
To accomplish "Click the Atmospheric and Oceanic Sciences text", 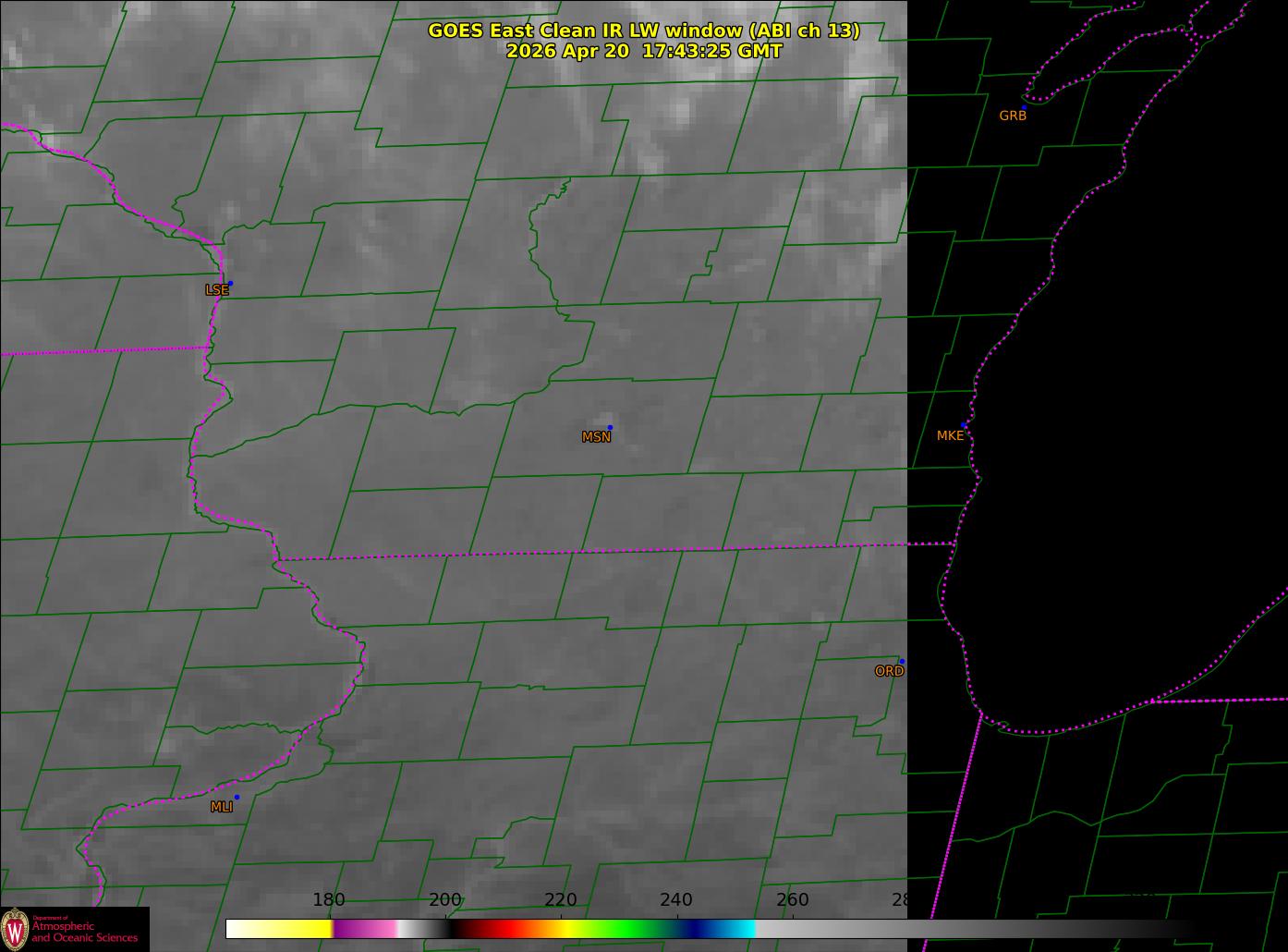I will 85,932.
